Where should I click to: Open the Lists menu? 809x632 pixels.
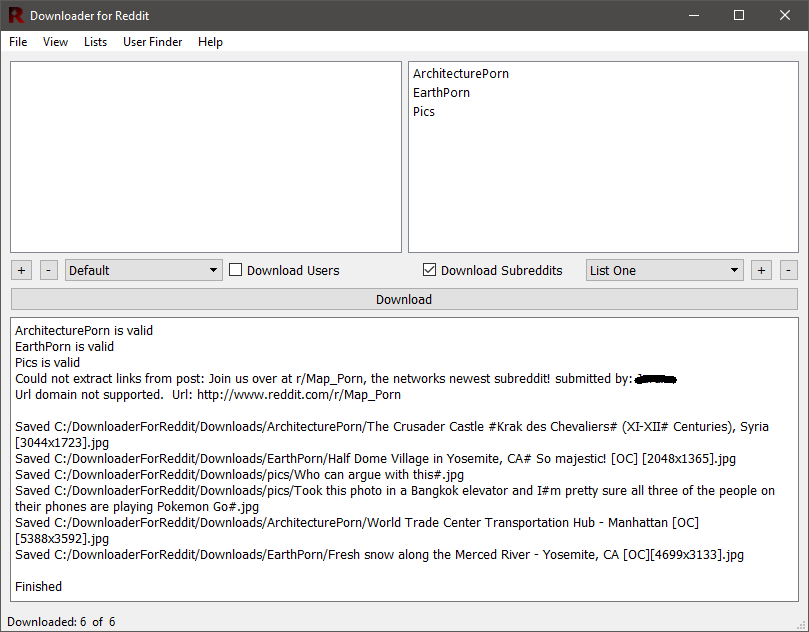(95, 42)
